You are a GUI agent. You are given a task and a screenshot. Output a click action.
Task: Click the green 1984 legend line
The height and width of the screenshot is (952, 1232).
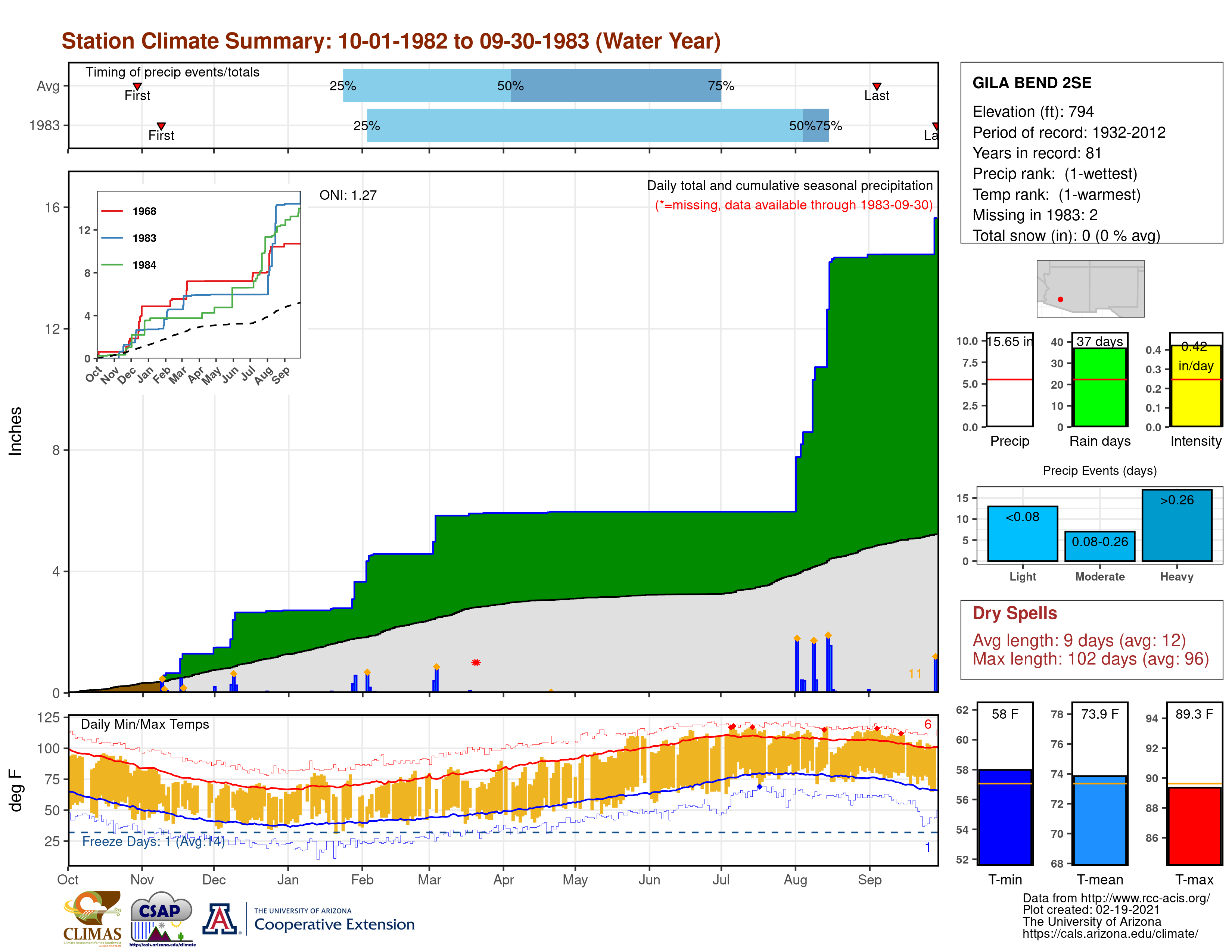112,265
